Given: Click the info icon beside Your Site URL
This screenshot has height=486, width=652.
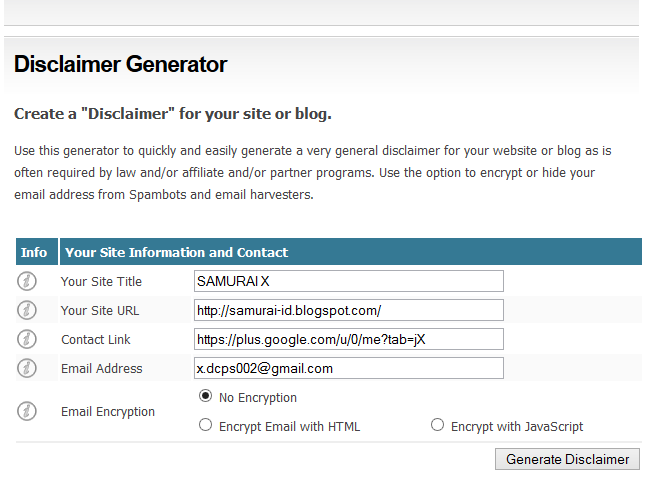Looking at the screenshot, I should [27, 311].
